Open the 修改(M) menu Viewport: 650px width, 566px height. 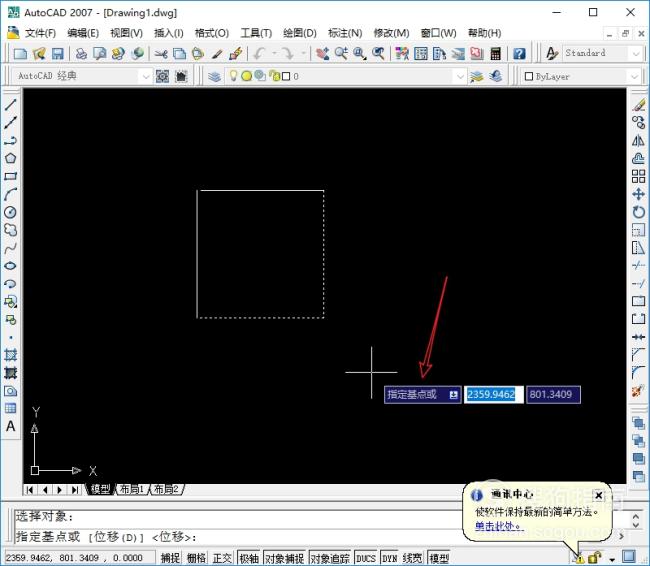pos(391,33)
